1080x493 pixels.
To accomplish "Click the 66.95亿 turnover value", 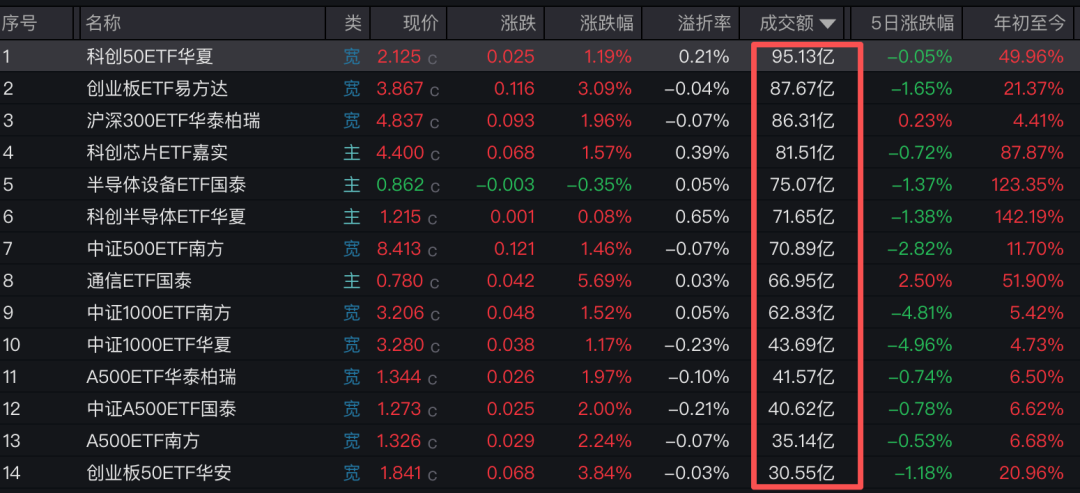I will (x=803, y=281).
